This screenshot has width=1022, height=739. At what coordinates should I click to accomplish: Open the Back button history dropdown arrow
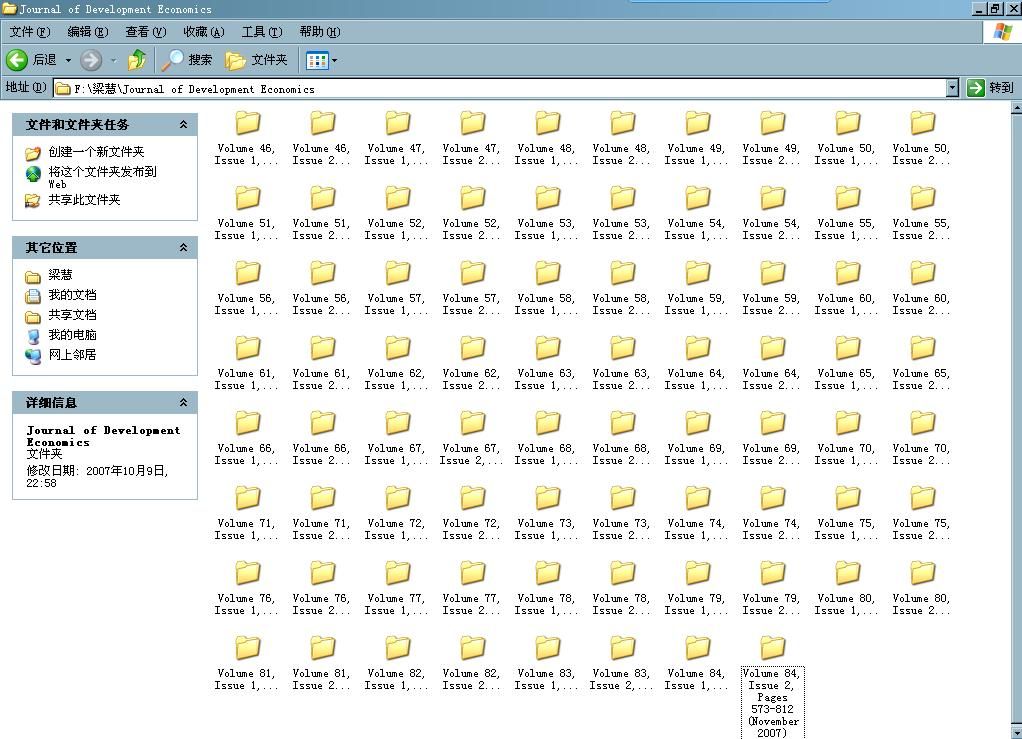(69, 60)
